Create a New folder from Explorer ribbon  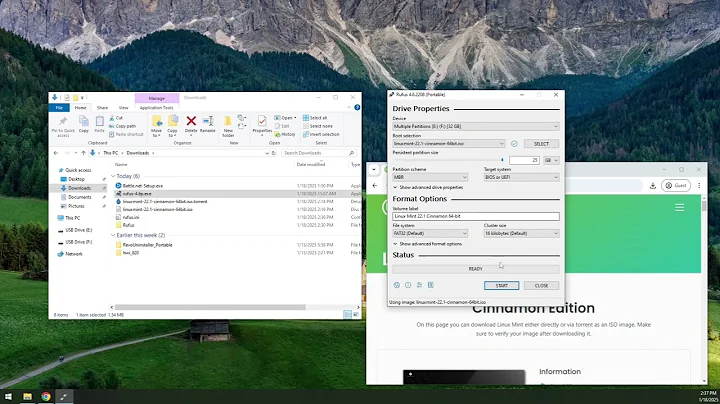click(x=228, y=126)
